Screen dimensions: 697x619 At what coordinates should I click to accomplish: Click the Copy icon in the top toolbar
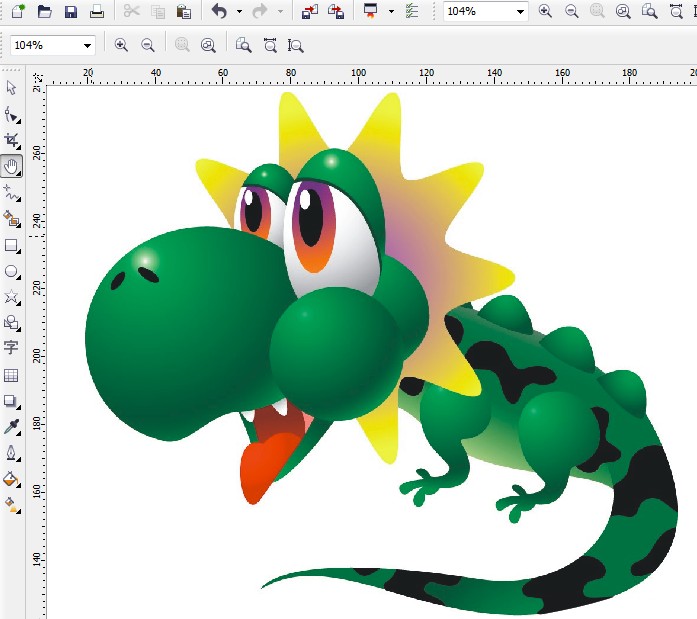(158, 12)
